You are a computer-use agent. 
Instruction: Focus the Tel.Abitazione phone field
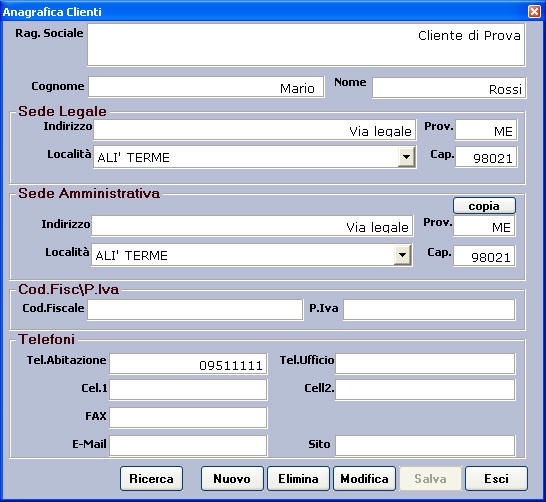[188, 364]
